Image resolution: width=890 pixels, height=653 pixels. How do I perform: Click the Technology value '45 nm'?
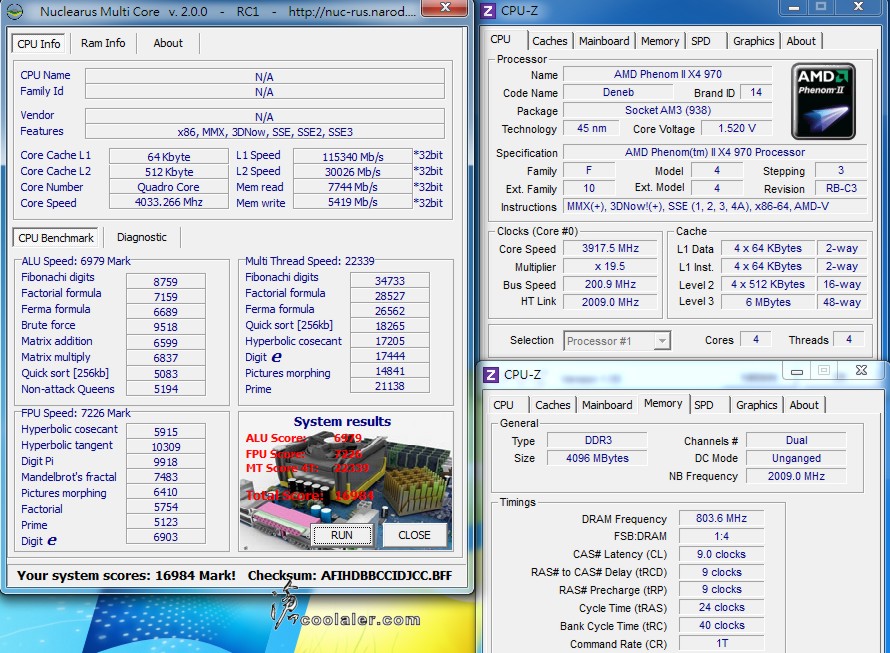click(x=591, y=128)
